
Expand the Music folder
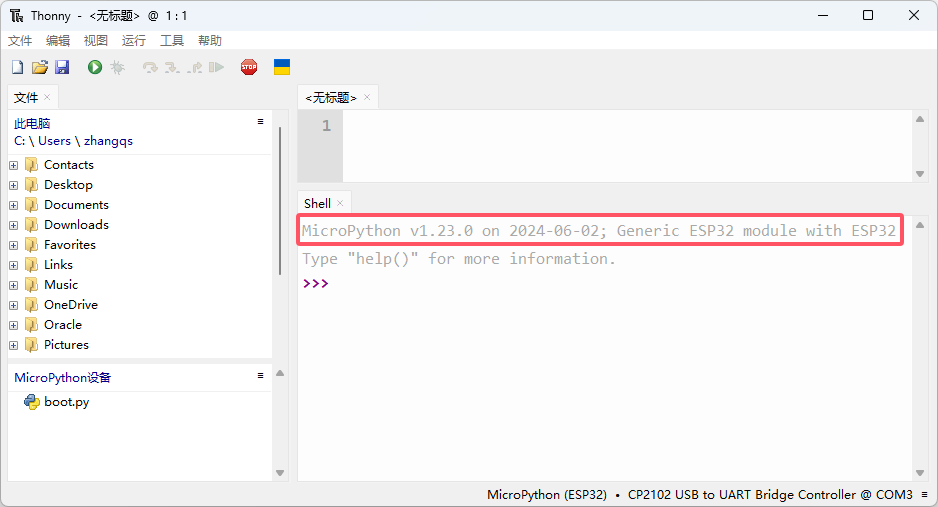14,285
